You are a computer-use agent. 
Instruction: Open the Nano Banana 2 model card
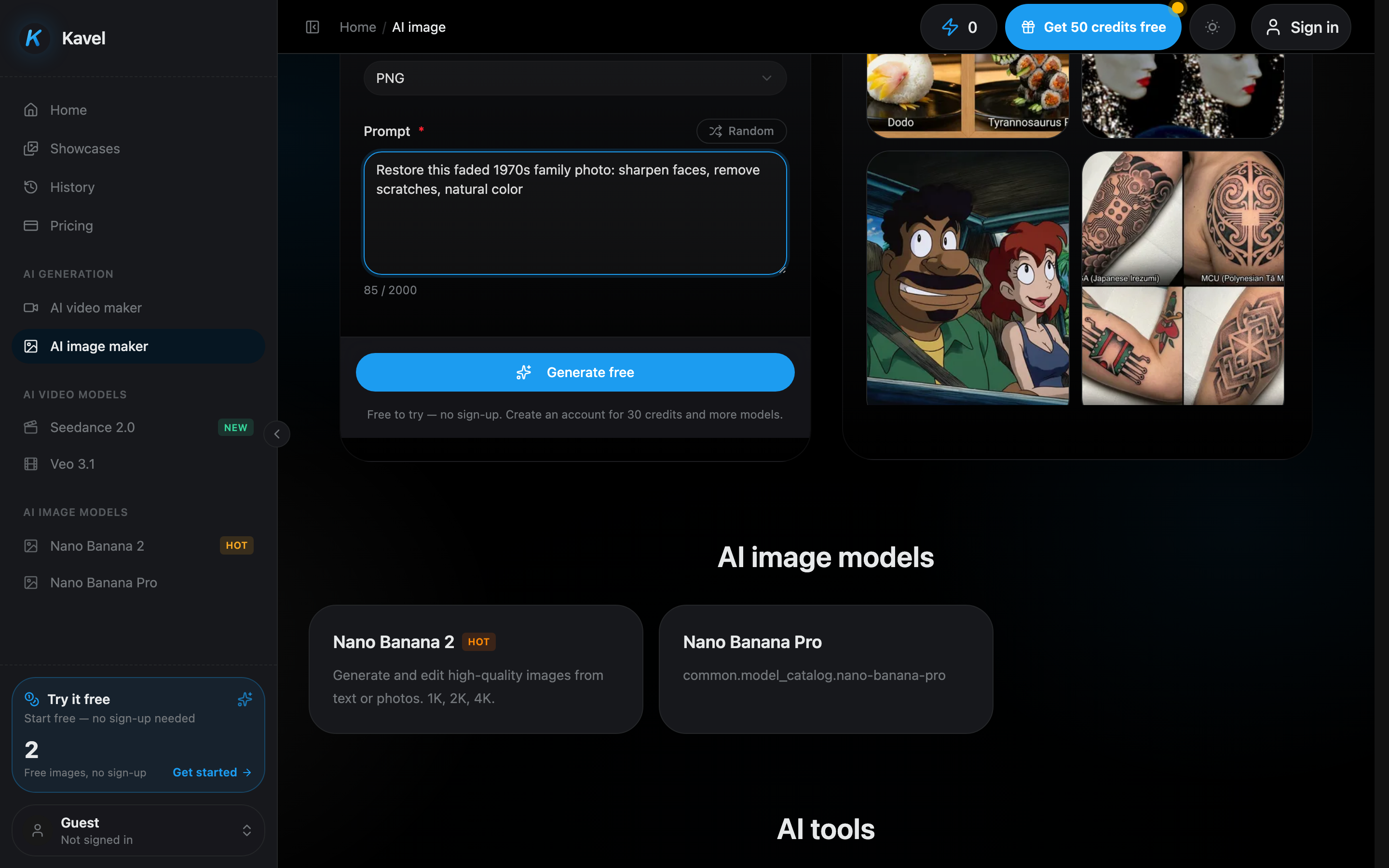click(x=476, y=669)
